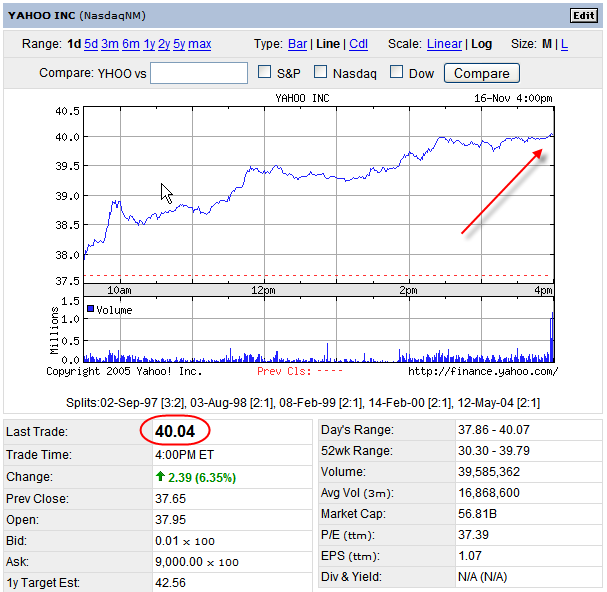
Task: Select the 1d range
Action: point(74,44)
